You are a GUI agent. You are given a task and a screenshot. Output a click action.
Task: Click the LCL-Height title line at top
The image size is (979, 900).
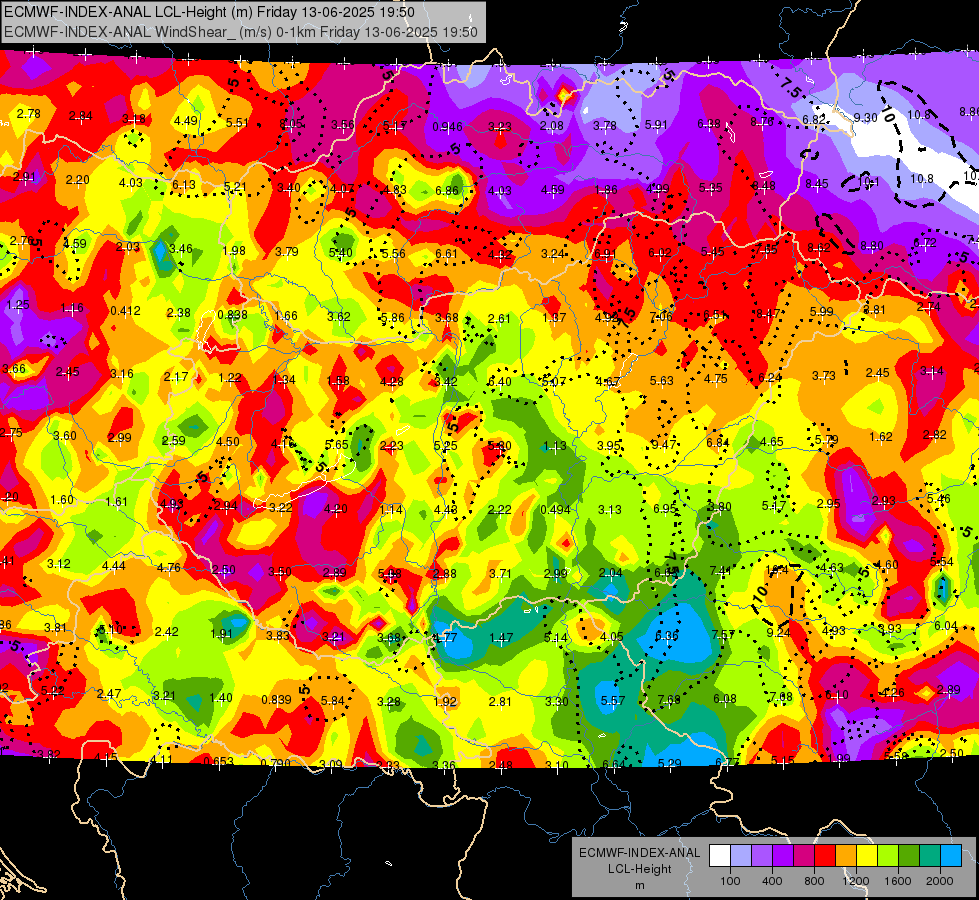[x=209, y=12]
